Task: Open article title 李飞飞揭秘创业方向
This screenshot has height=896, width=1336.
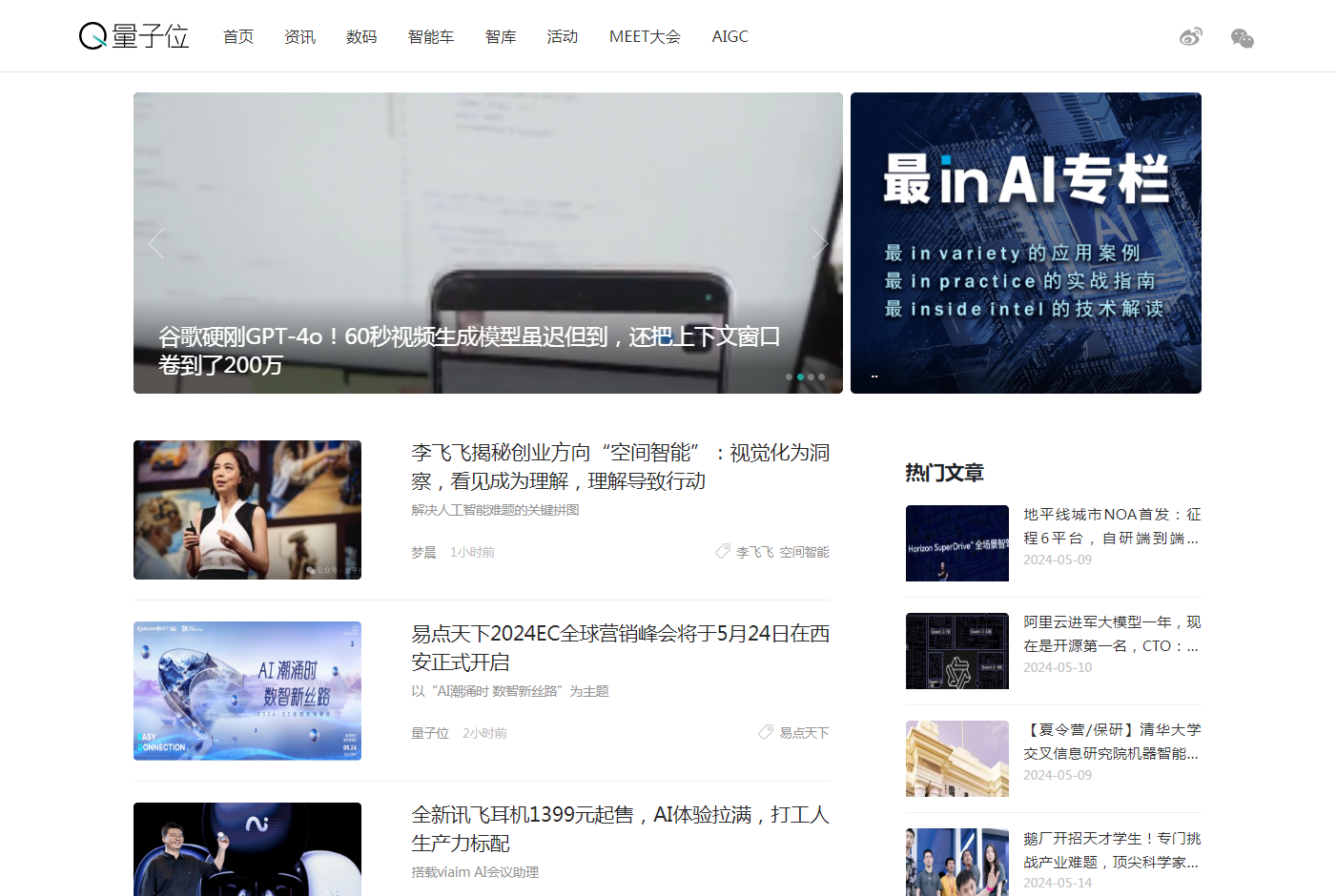Action: (x=620, y=466)
